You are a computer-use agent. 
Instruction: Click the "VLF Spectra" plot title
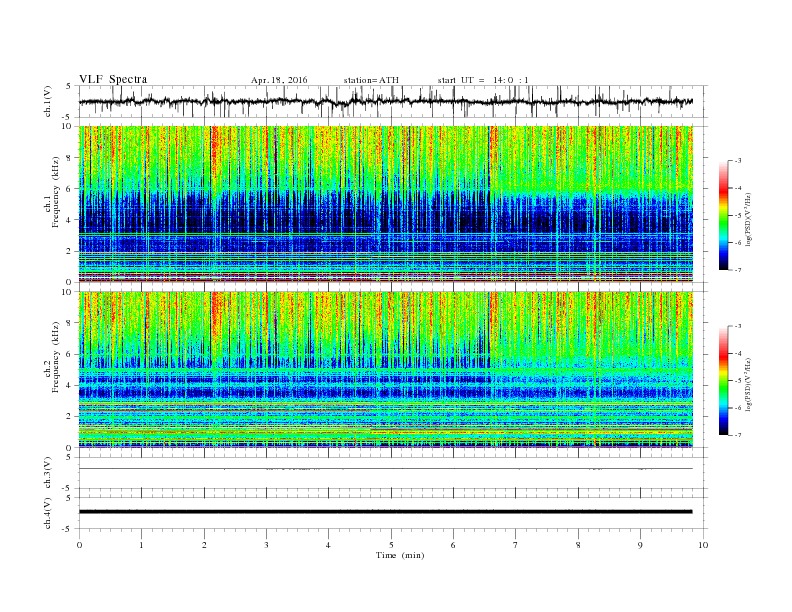pyautogui.click(x=113, y=79)
